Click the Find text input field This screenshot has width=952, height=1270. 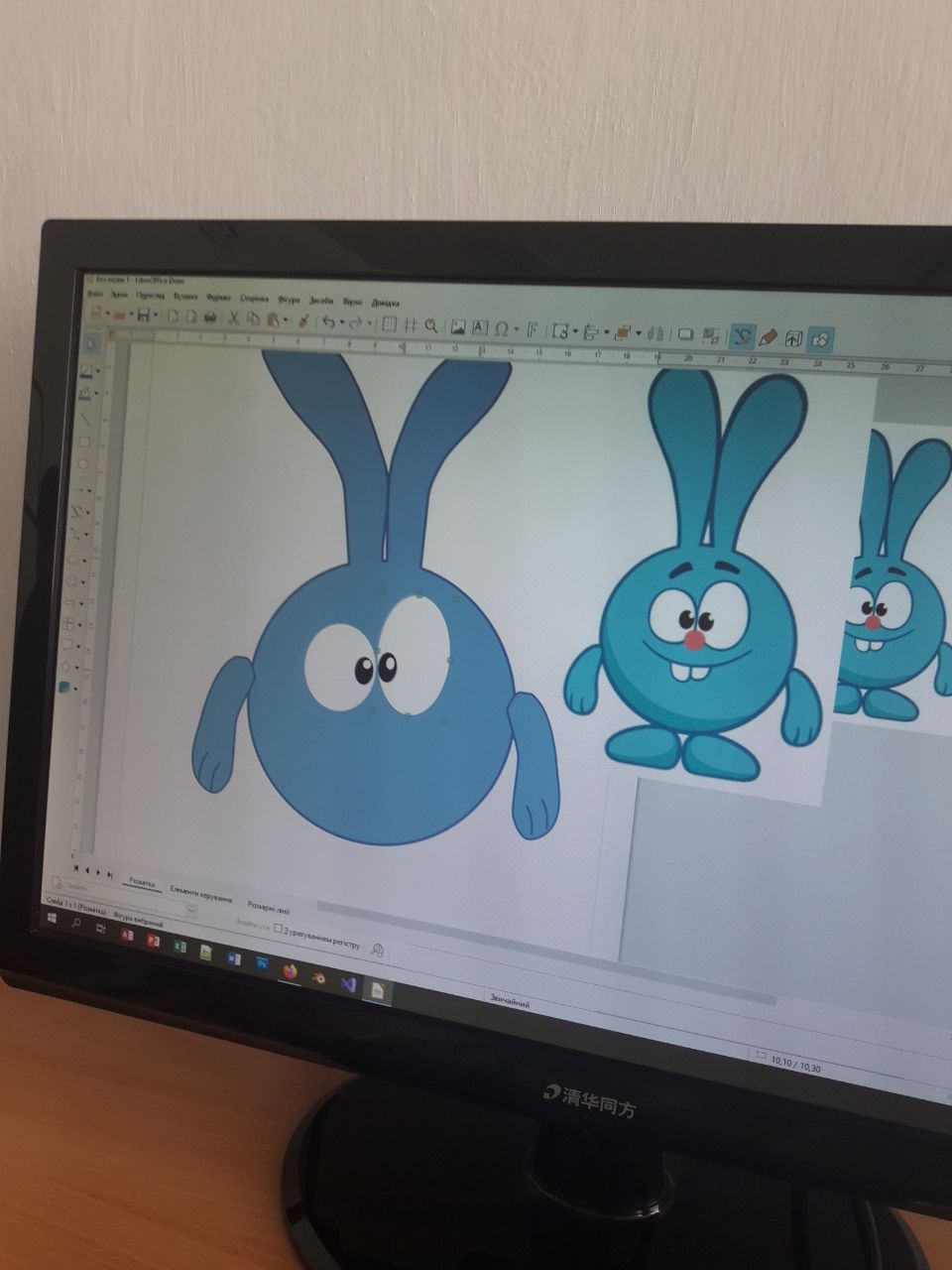click(x=129, y=898)
